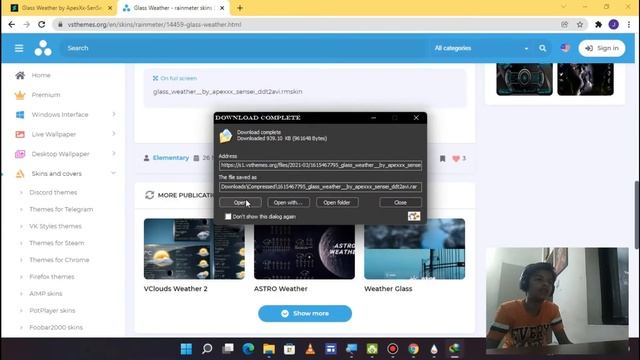Click Close button in download dialog
This screenshot has width=640, height=360.
click(x=400, y=202)
